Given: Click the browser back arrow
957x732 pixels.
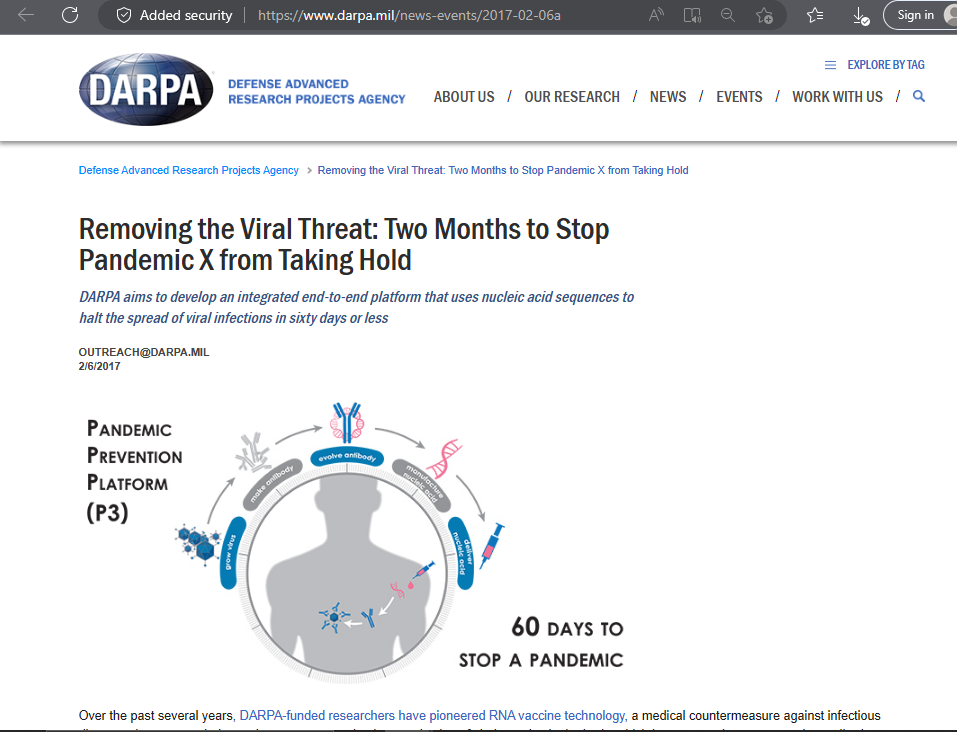Looking at the screenshot, I should coord(26,15).
